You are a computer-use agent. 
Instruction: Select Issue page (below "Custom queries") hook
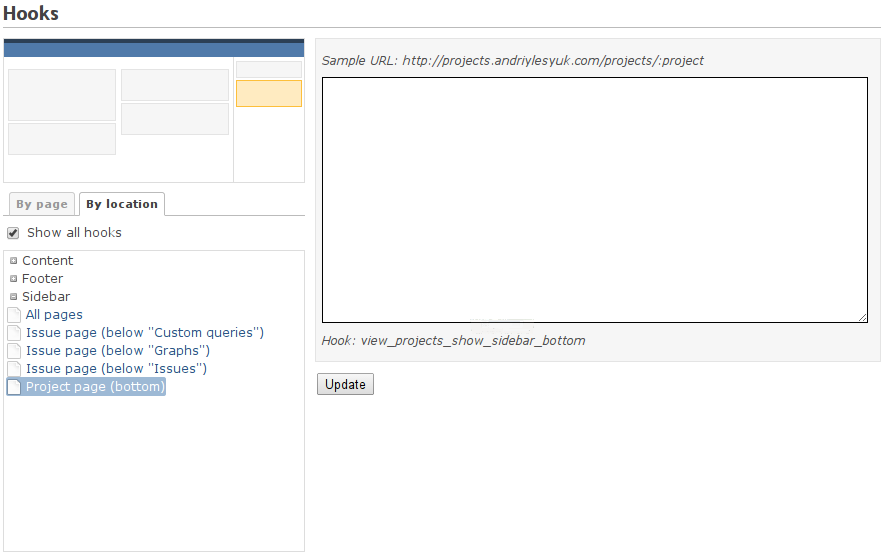tap(144, 332)
